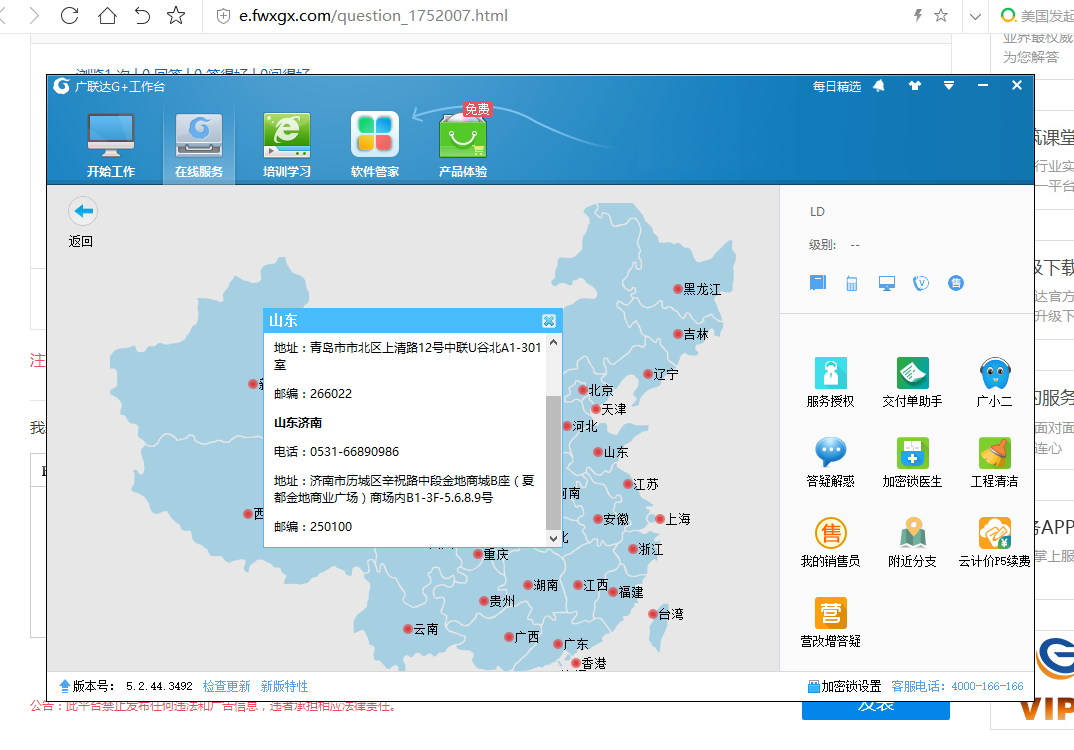Bookmark page with address bar star
The width and height of the screenshot is (1074, 750).
(941, 15)
